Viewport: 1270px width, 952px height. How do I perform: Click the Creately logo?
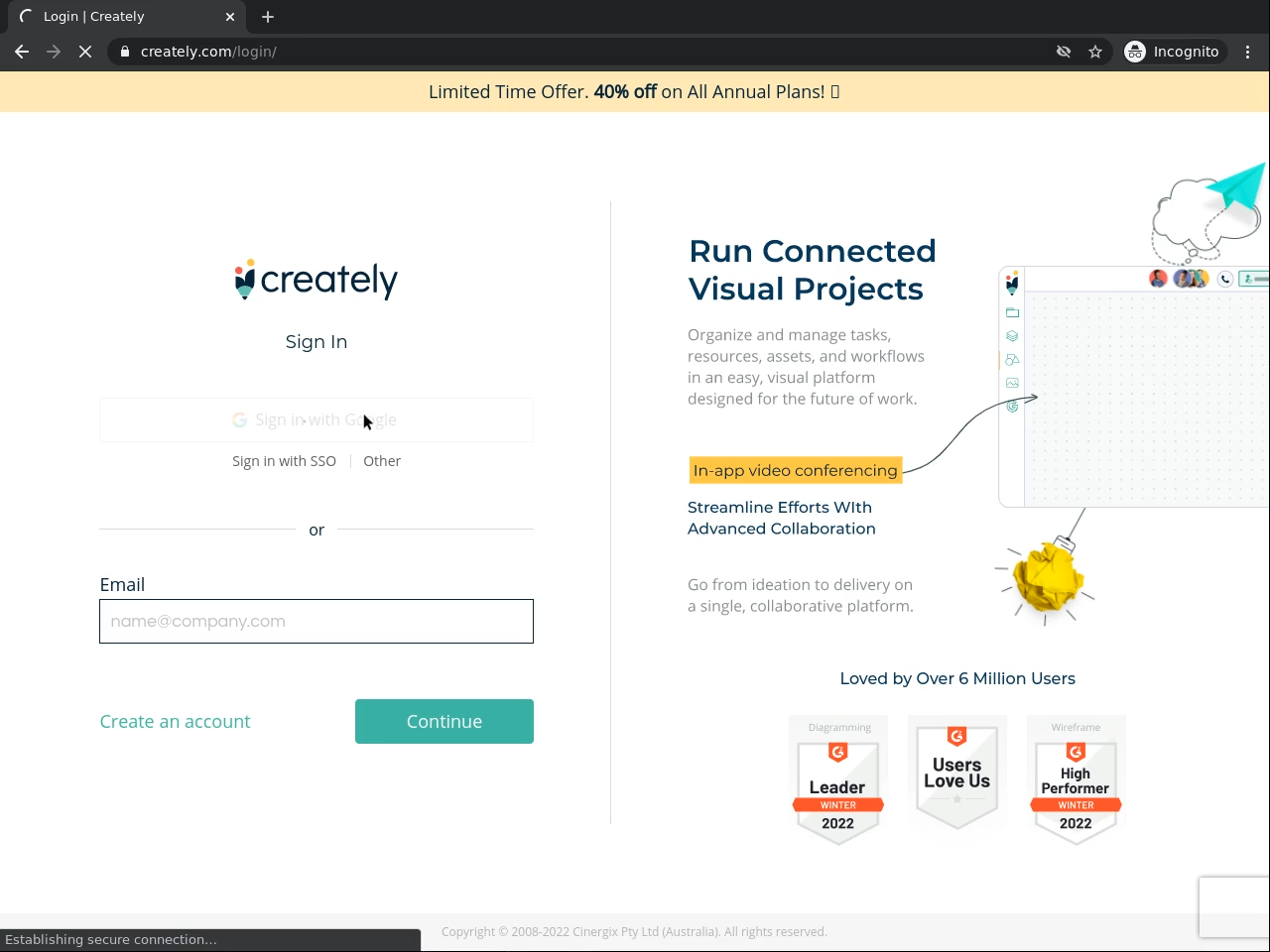[x=317, y=280]
